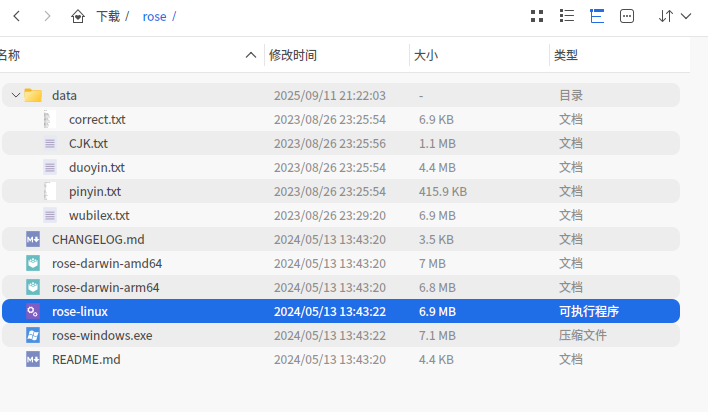Click the 7 MB size cell
The width and height of the screenshot is (708, 412).
click(x=432, y=263)
